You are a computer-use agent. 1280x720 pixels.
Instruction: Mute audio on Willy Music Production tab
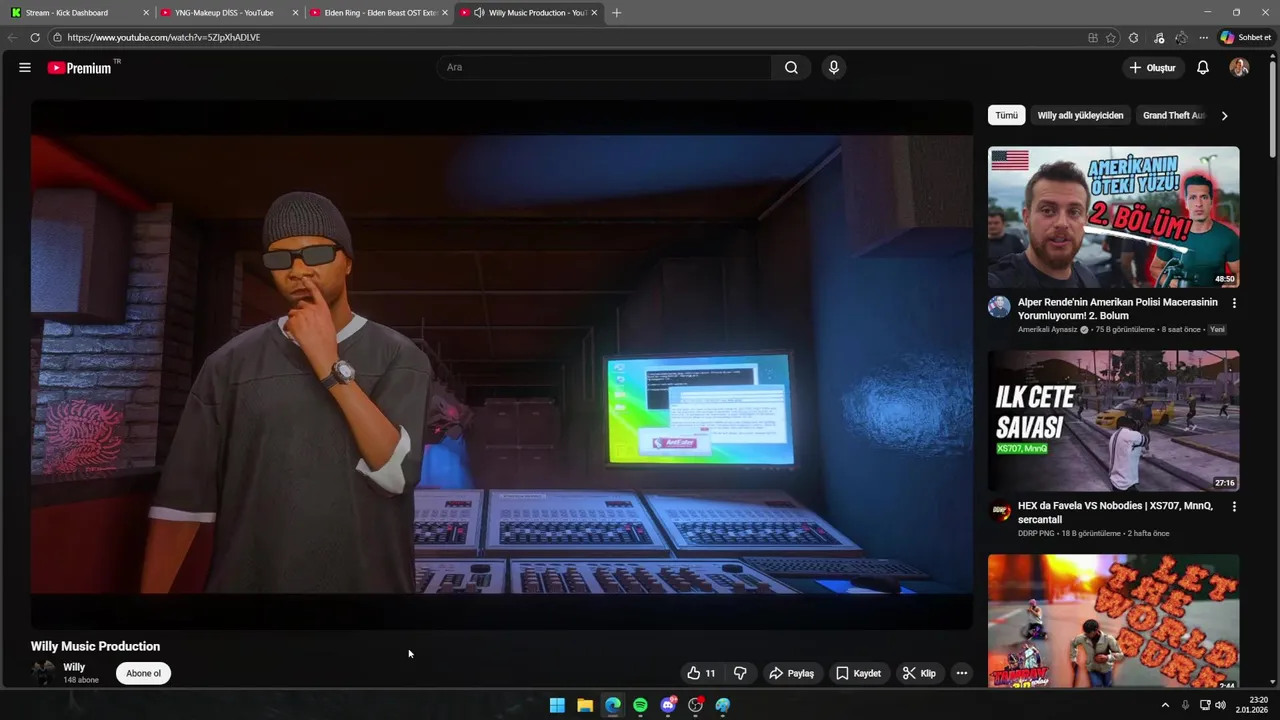click(x=479, y=13)
